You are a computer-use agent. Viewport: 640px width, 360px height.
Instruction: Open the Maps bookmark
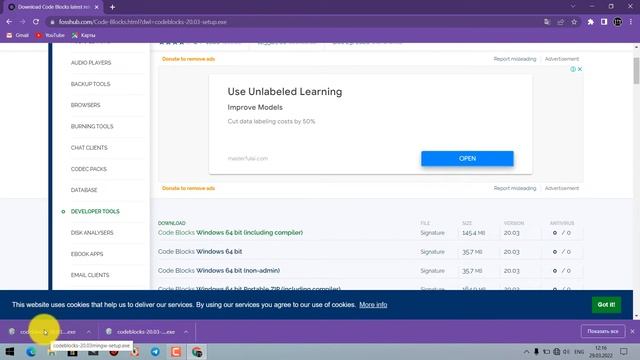[84, 36]
